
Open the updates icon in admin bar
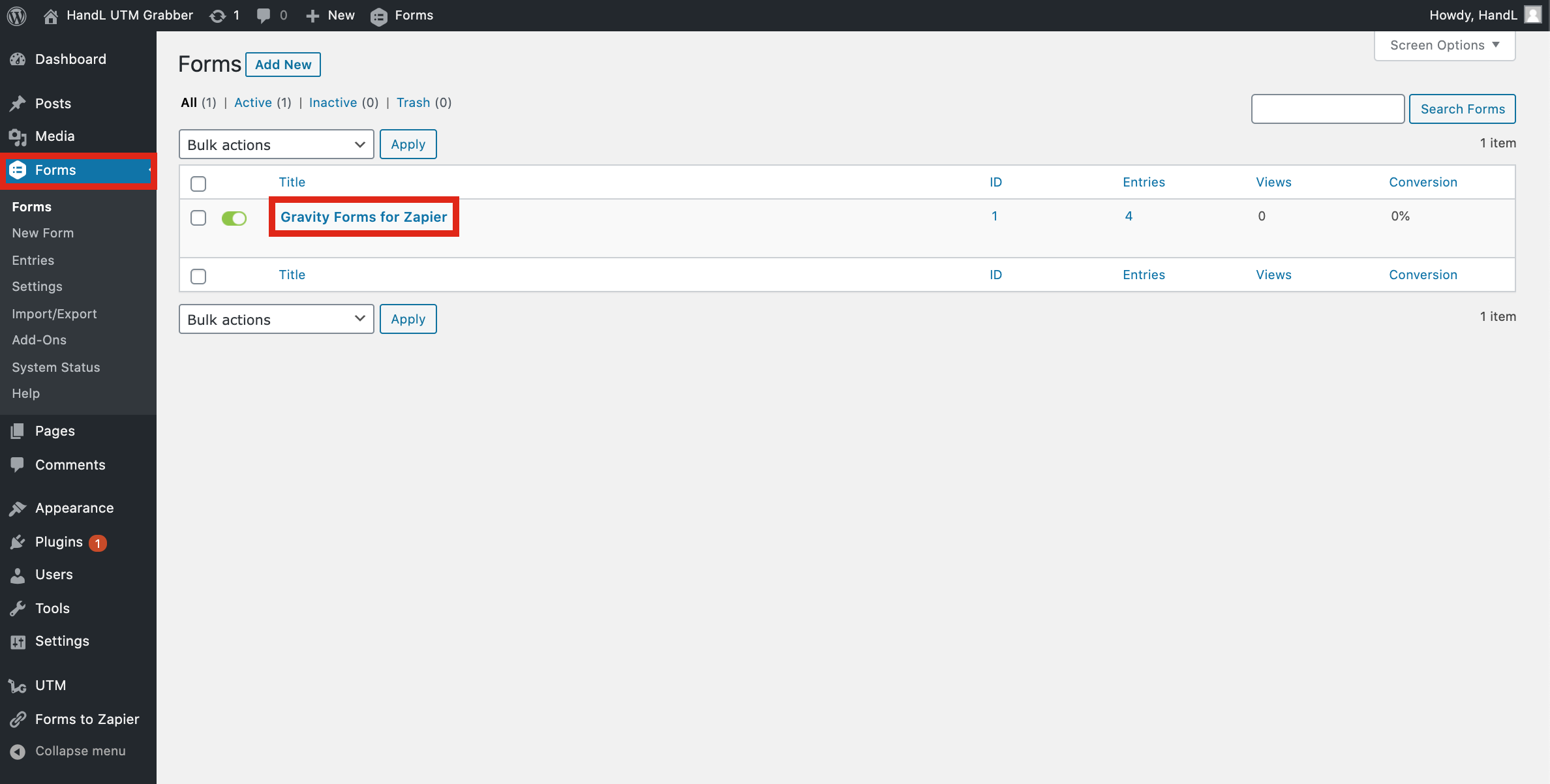[x=218, y=16]
